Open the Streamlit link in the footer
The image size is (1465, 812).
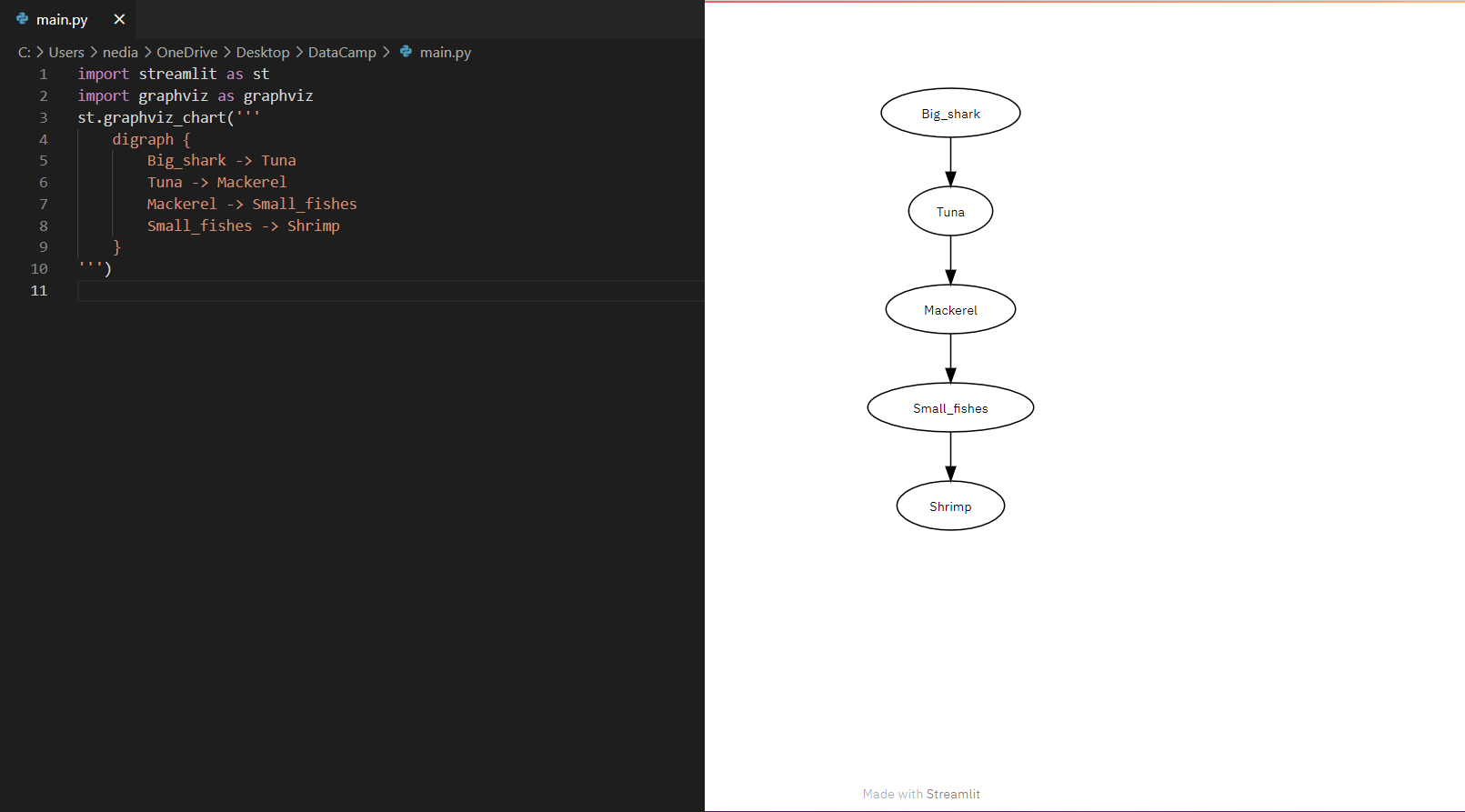953,794
